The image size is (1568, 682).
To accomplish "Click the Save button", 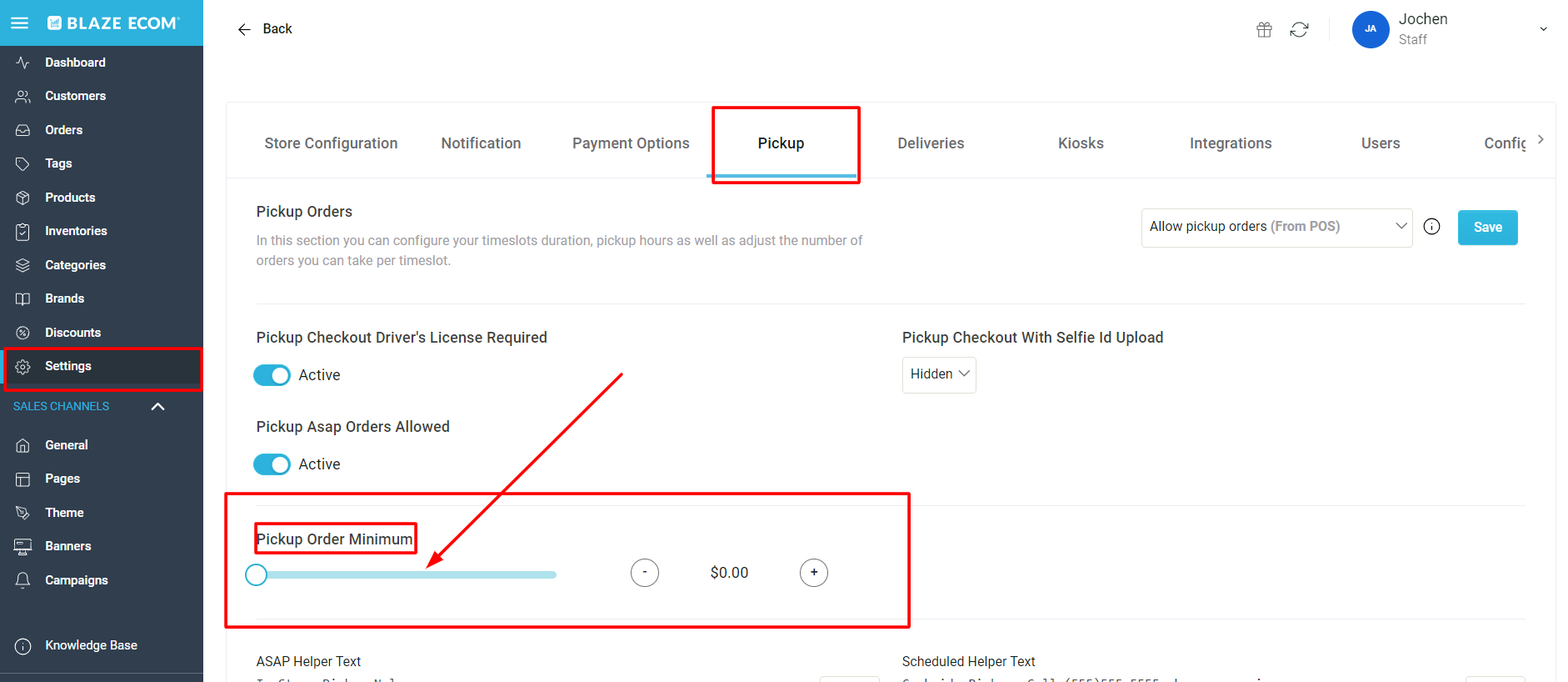I will coord(1487,227).
